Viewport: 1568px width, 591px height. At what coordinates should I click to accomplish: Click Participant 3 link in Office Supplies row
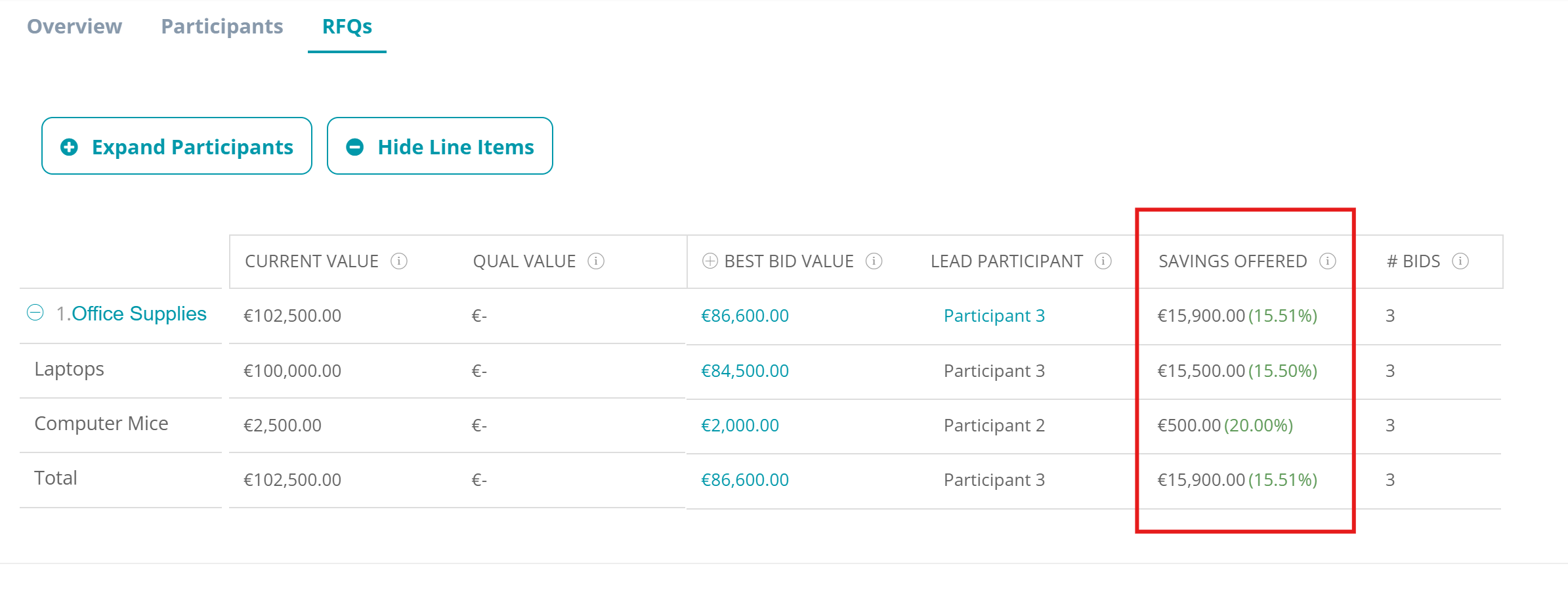[994, 316]
